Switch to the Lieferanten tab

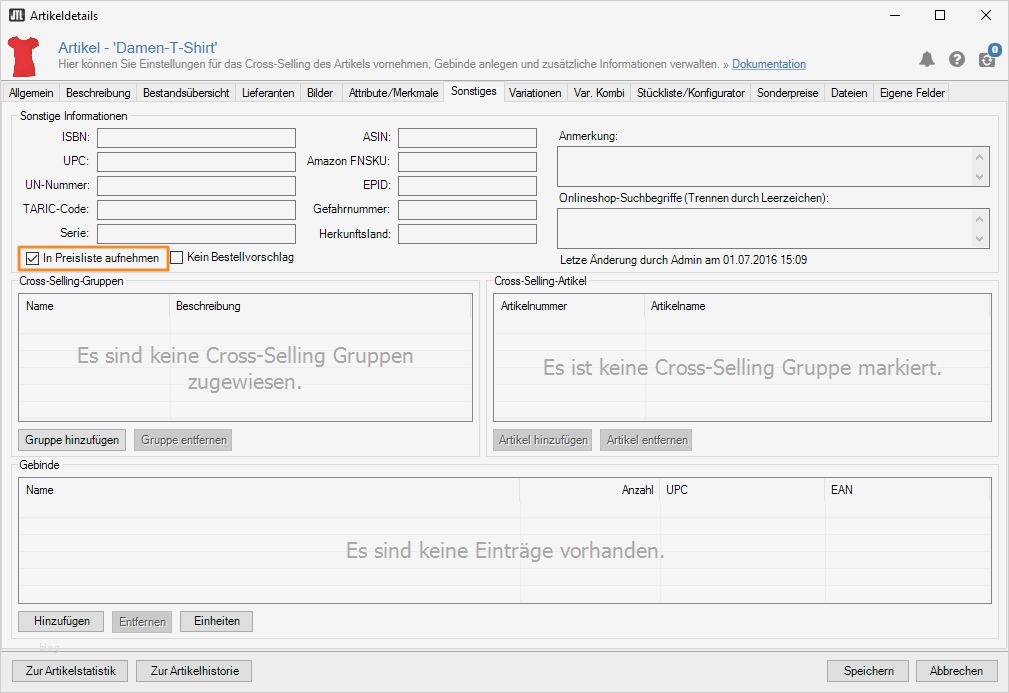pyautogui.click(x=268, y=93)
